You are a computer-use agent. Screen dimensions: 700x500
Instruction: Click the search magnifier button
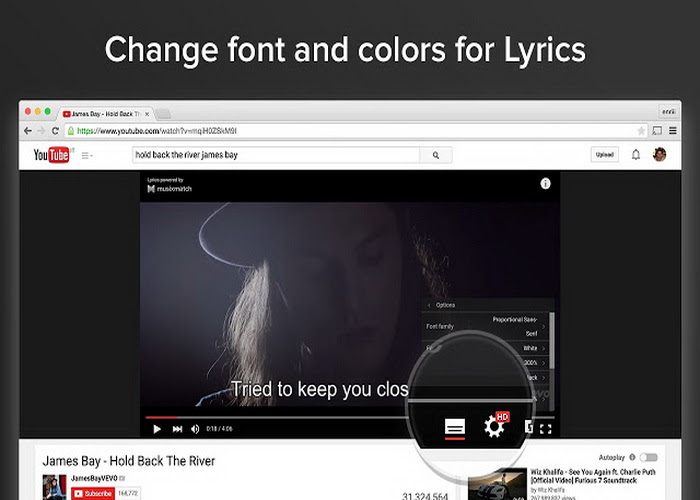436,155
